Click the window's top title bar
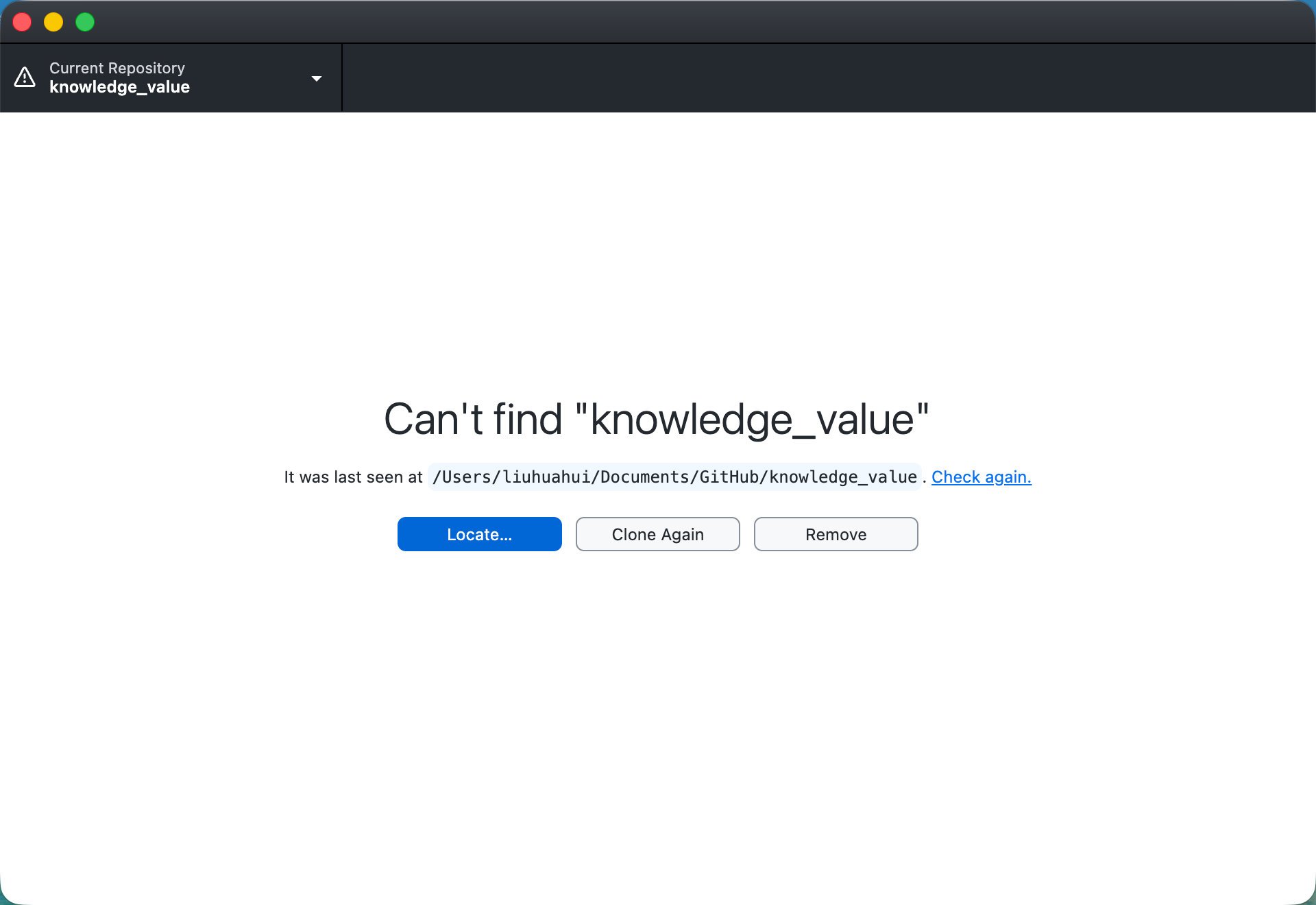The image size is (1316, 905). [658, 22]
